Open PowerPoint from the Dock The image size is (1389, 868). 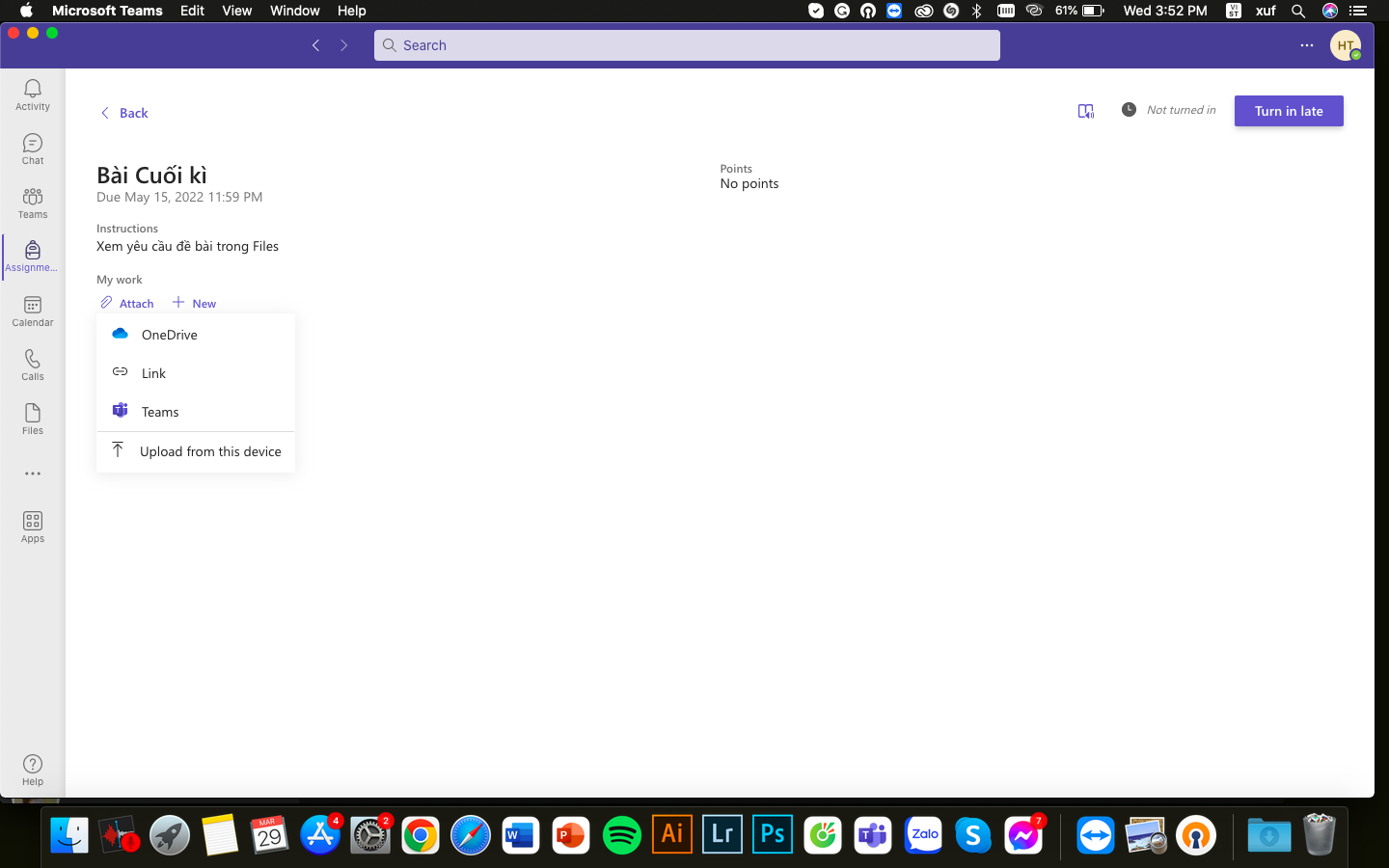[x=571, y=835]
